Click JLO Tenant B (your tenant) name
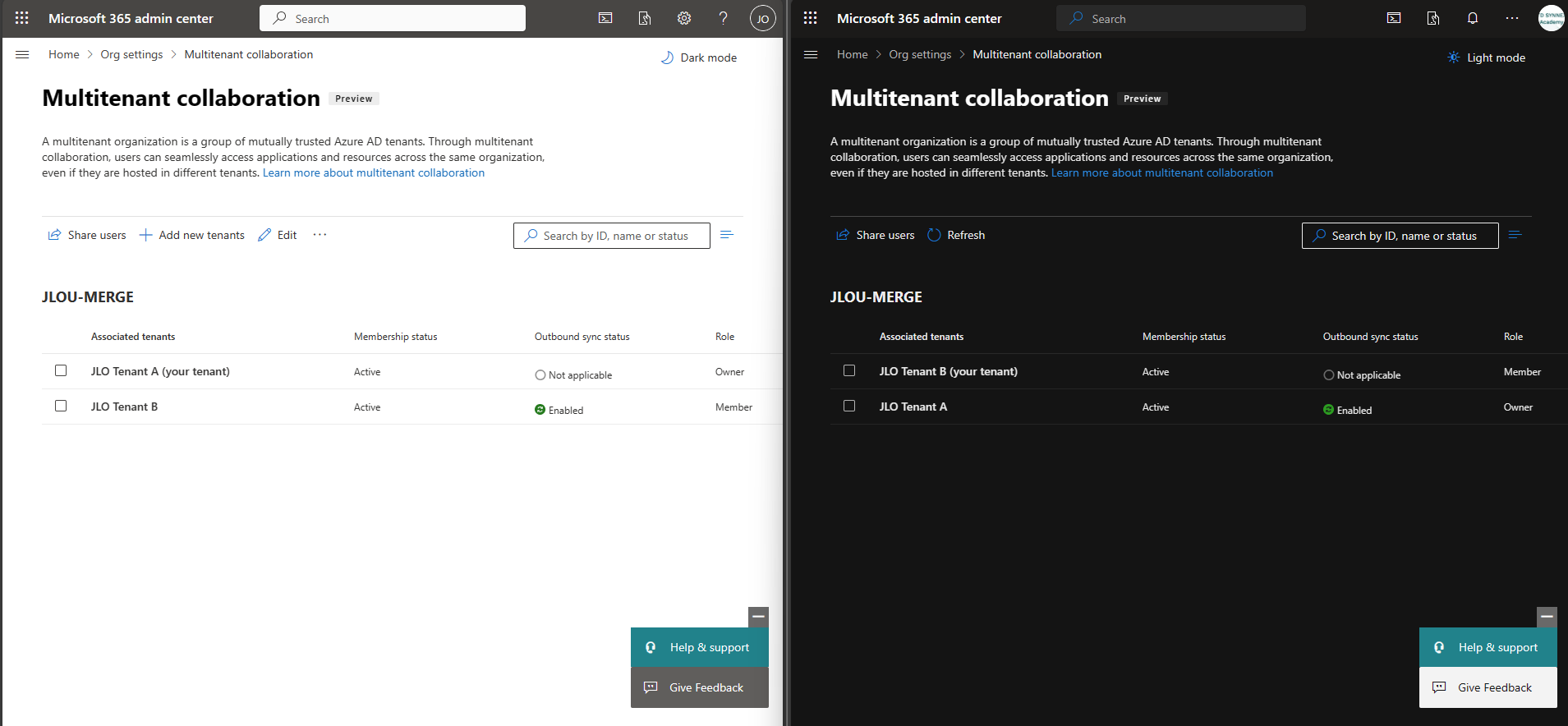 949,371
